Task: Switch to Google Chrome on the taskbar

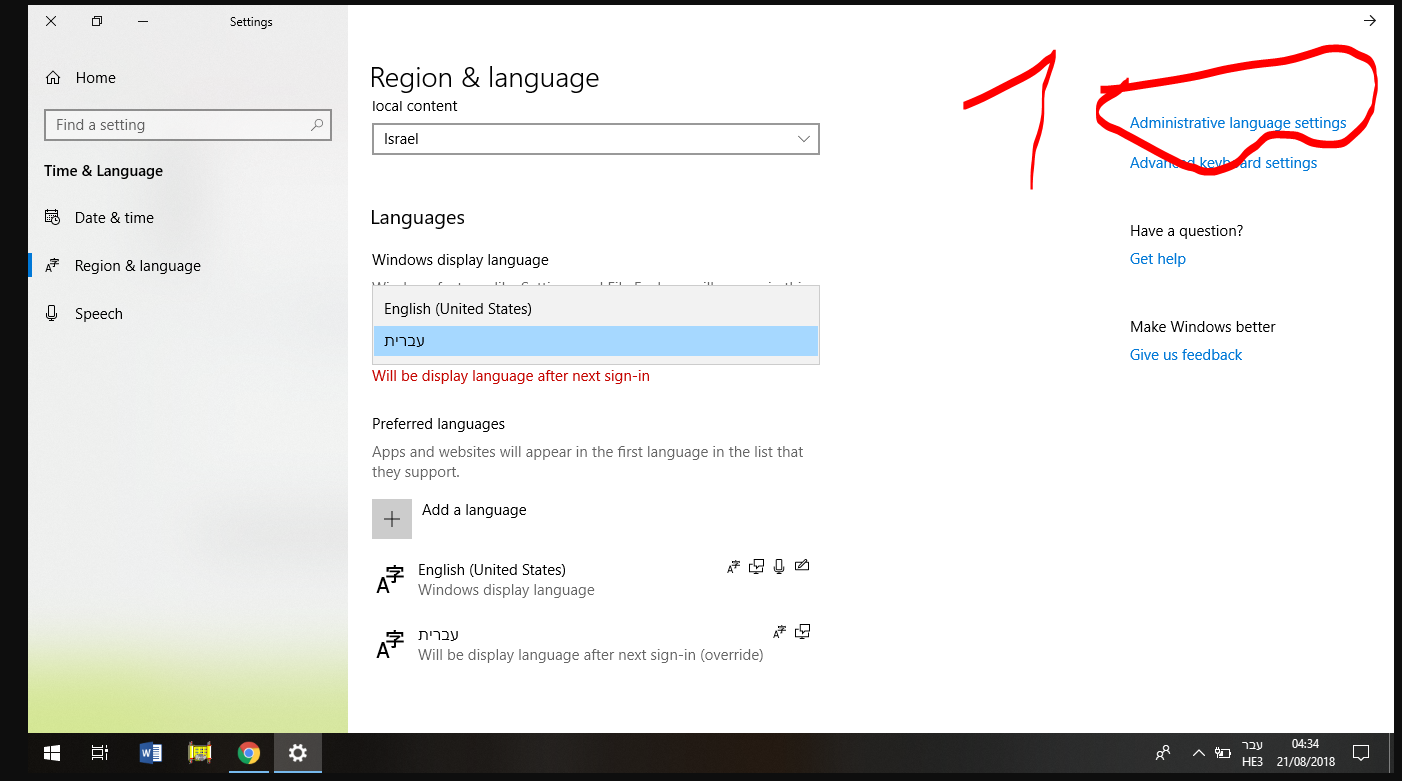Action: [249, 753]
